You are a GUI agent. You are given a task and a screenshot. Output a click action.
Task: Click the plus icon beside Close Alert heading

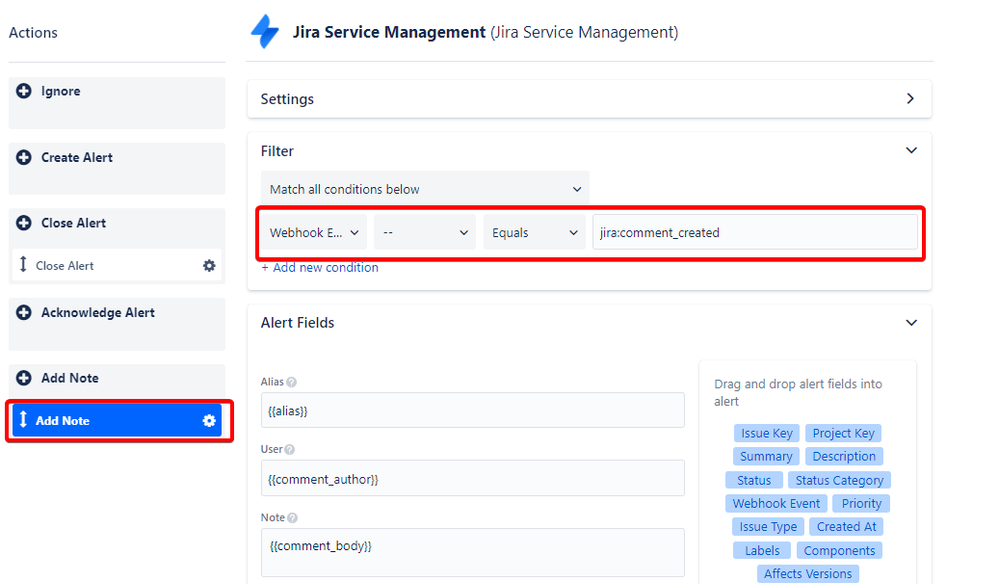click(x=24, y=223)
